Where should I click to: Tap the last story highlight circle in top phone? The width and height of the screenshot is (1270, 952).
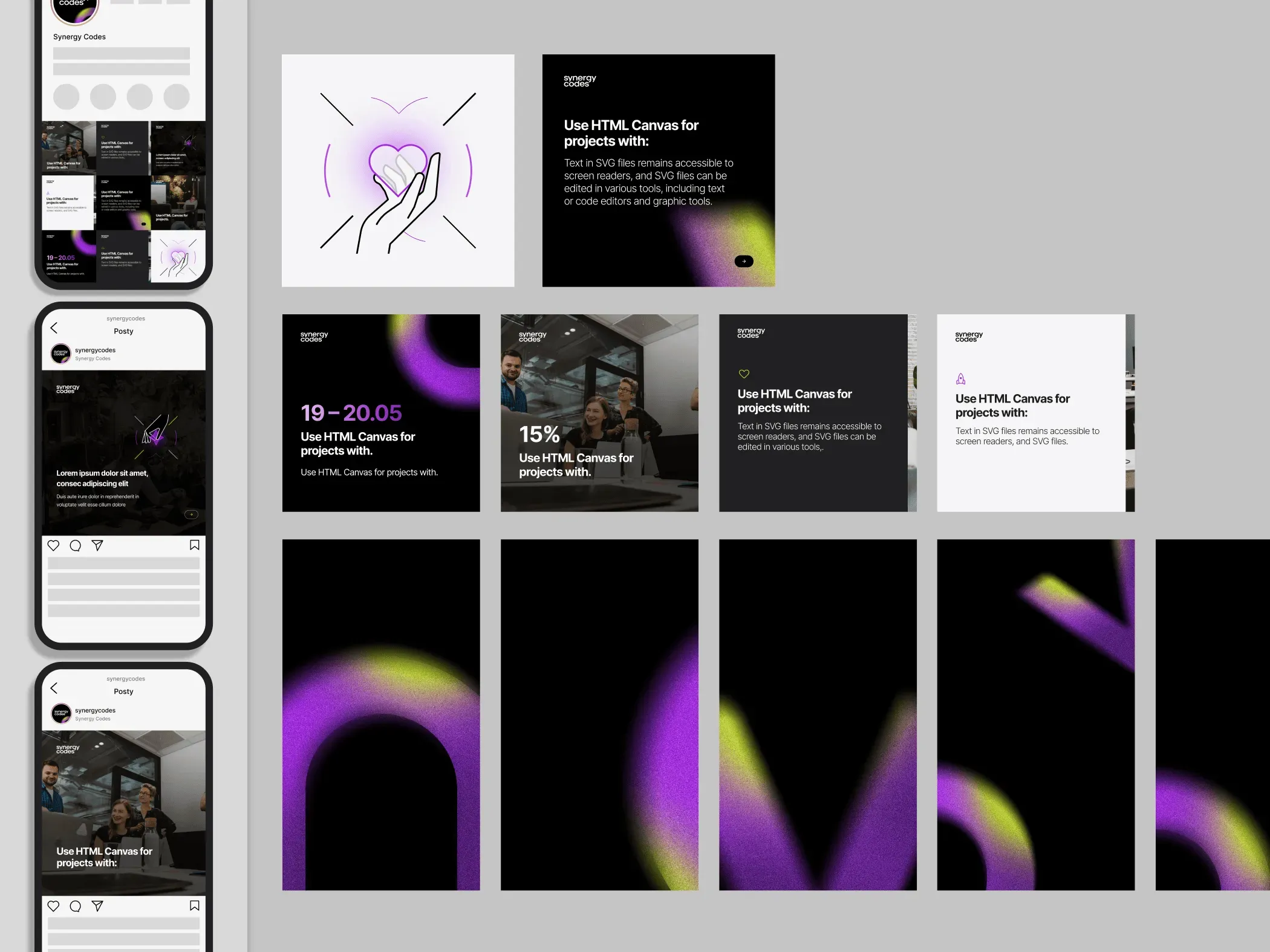click(x=177, y=97)
